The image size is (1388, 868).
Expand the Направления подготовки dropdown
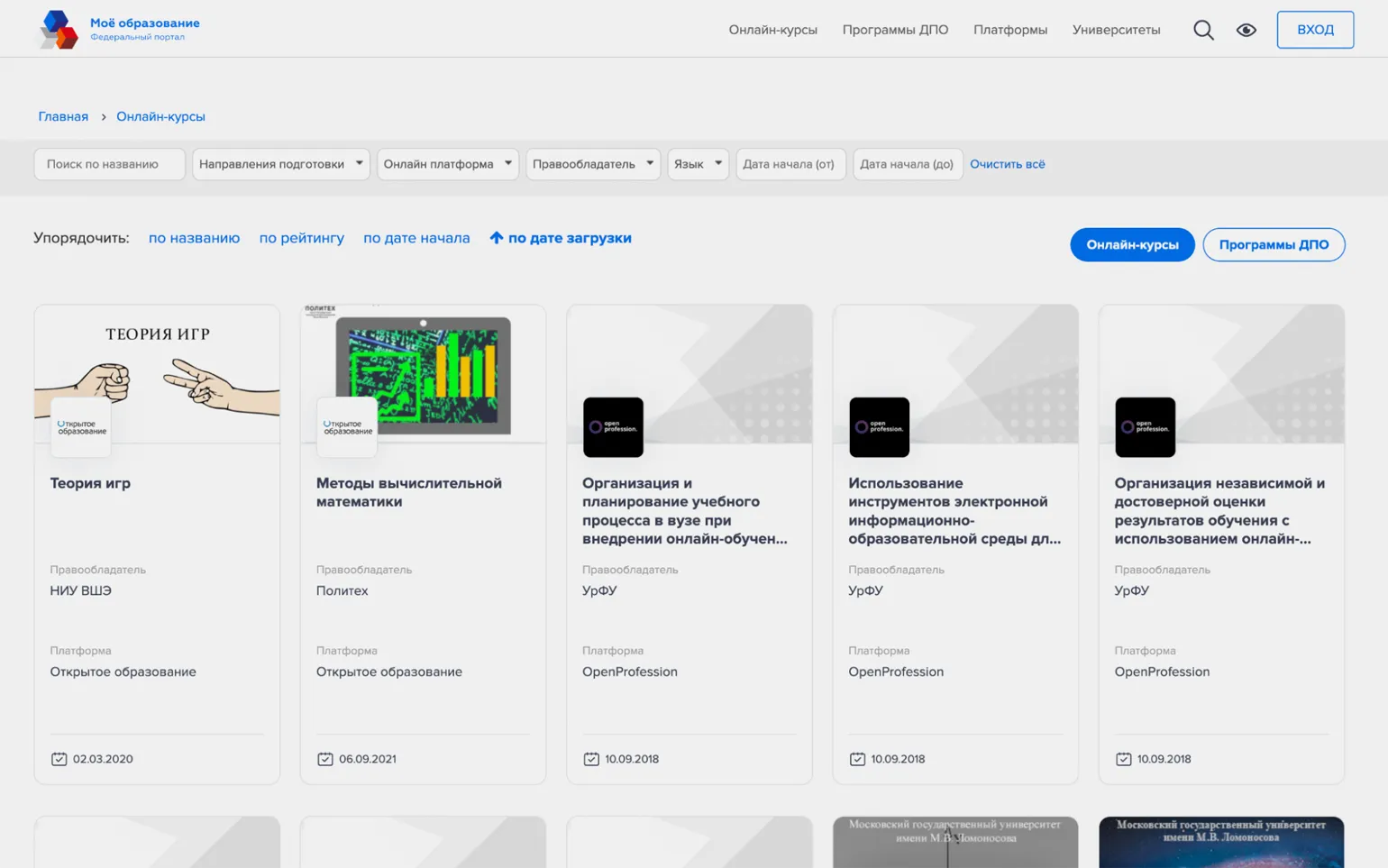(281, 164)
